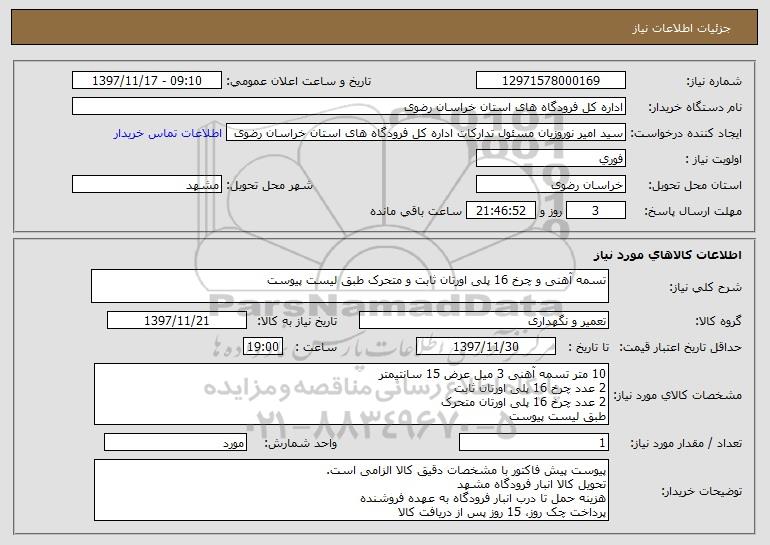Click the تعداد / مقدار field showing 1

tap(534, 443)
